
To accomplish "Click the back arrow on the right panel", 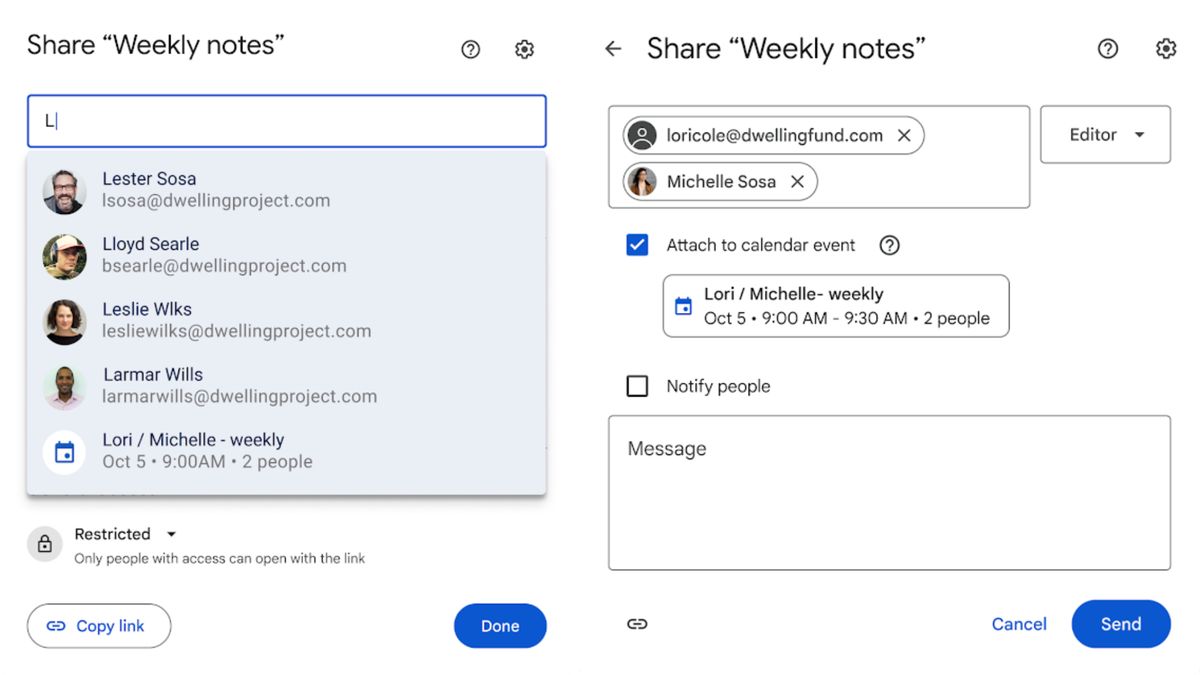I will coord(612,48).
